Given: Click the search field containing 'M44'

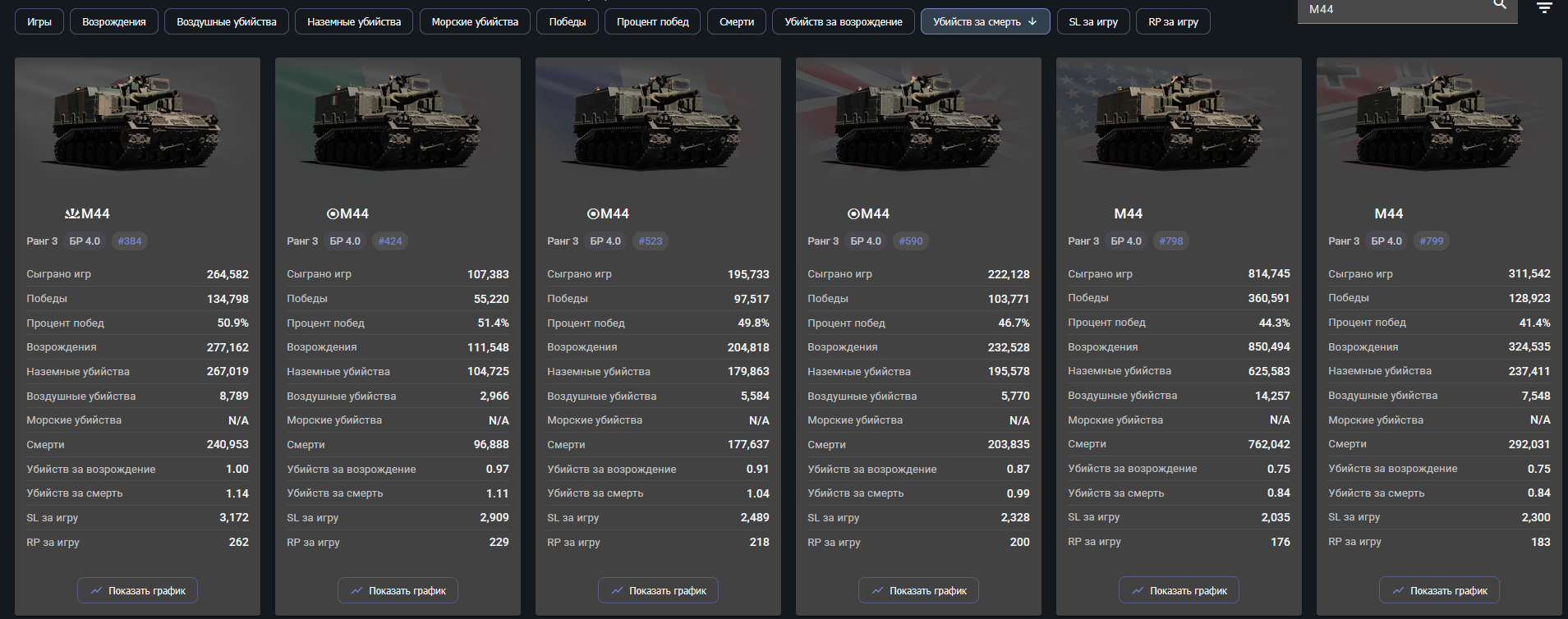Looking at the screenshot, I should 1396,9.
